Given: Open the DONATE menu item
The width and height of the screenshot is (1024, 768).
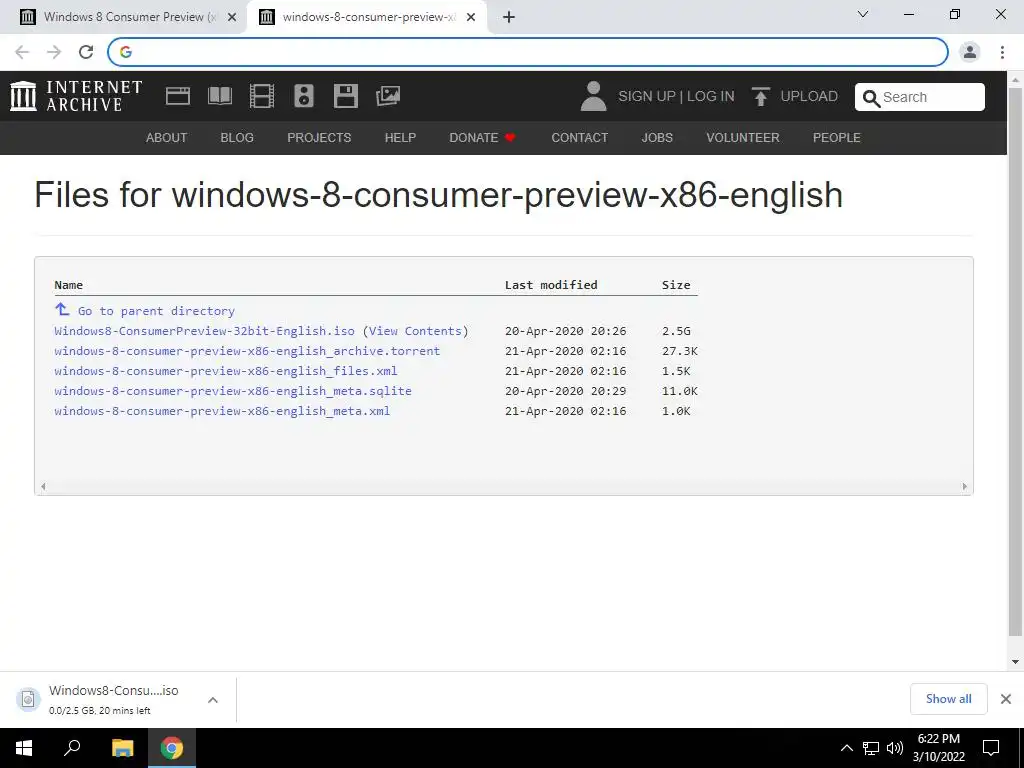Looking at the screenshot, I should pos(482,138).
